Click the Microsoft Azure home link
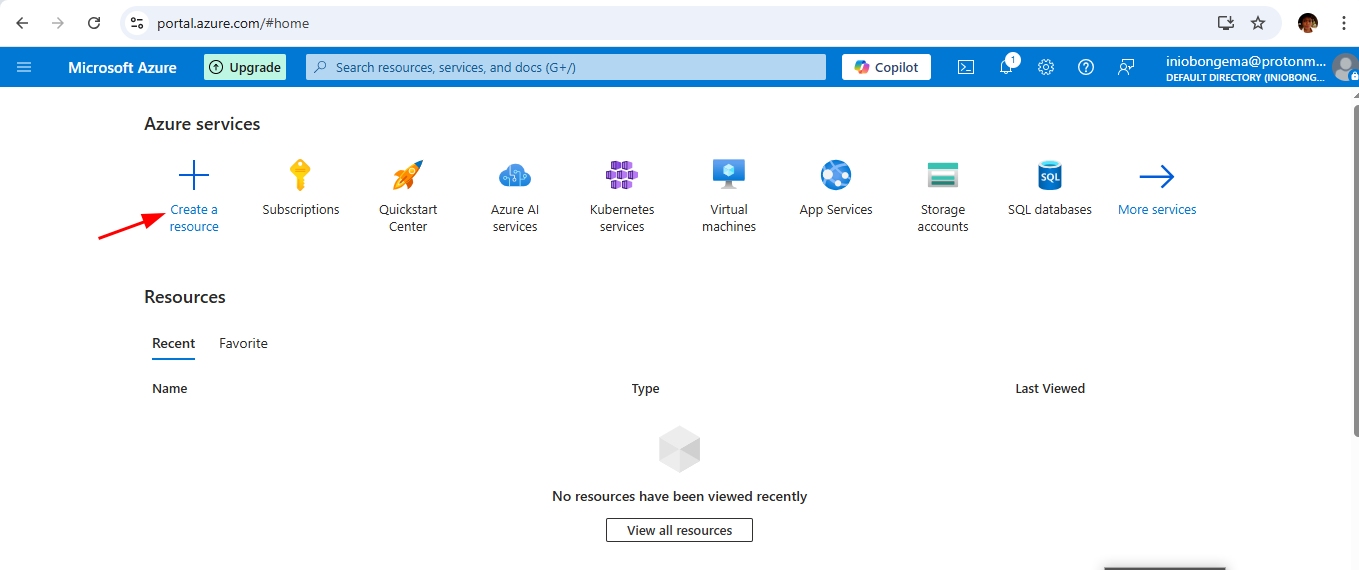The image size is (1359, 570). click(122, 67)
